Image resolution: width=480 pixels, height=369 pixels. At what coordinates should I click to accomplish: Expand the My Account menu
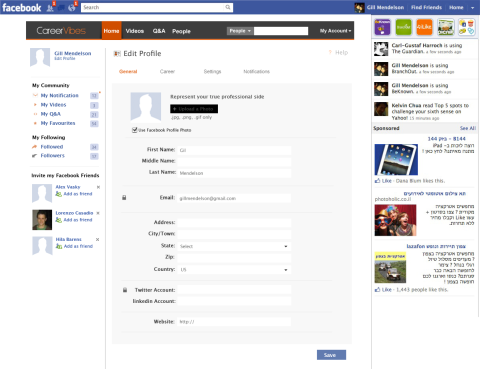point(335,31)
